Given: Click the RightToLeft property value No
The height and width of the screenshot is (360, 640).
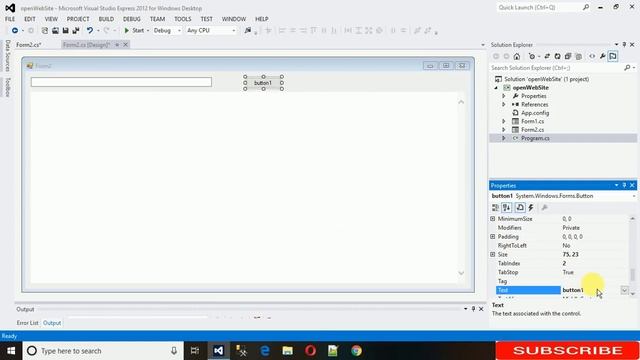Looking at the screenshot, I should (566, 246).
